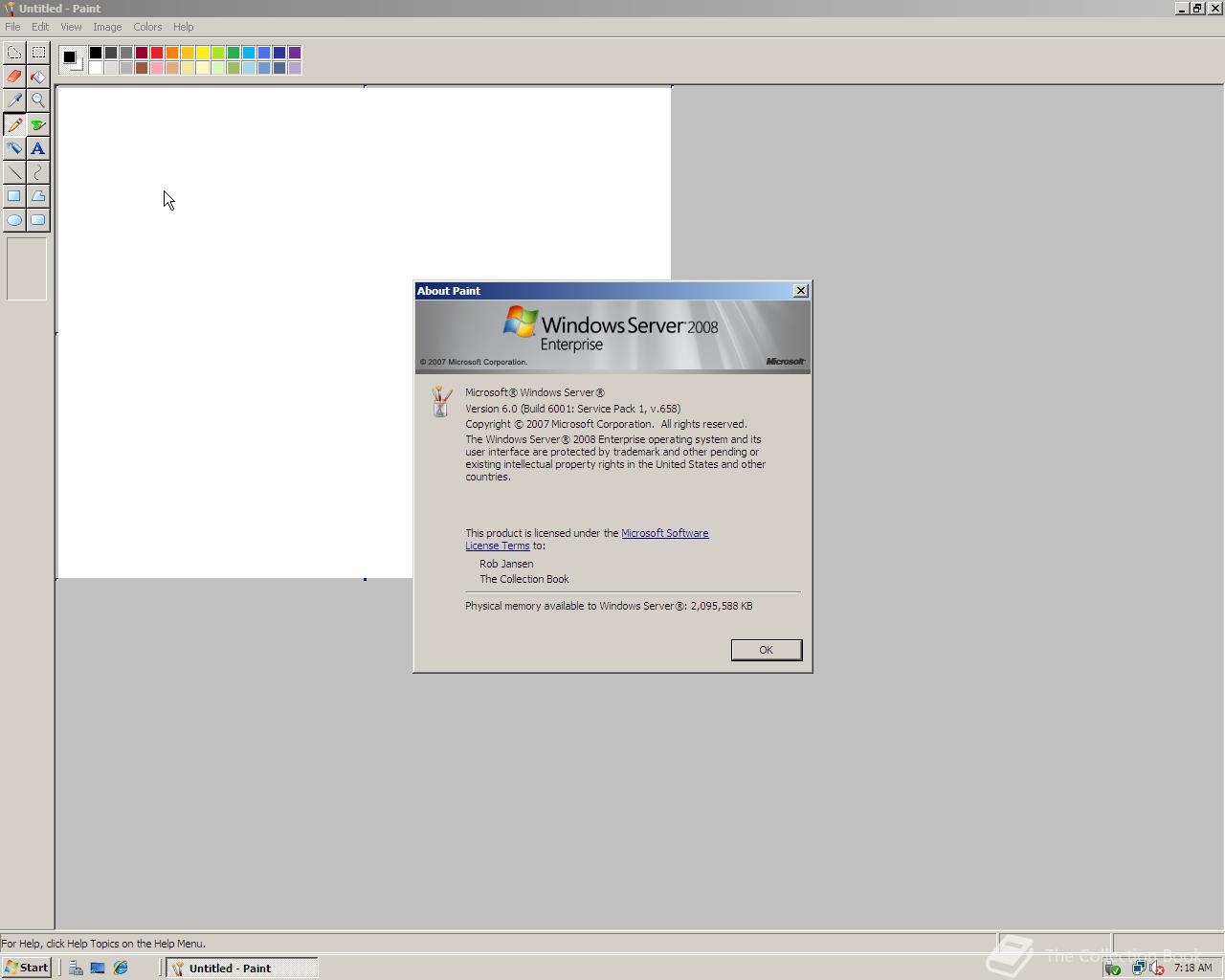Select the Rectangle shape tool
This screenshot has width=1225, height=980.
tap(14, 196)
